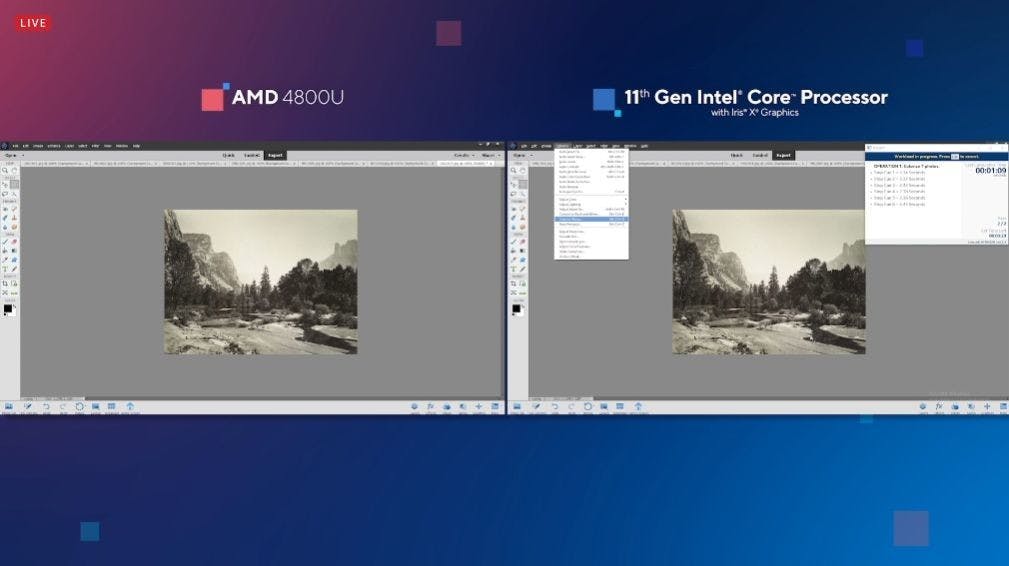Activate the Red Eye tool in the AMD window

tap(5, 209)
